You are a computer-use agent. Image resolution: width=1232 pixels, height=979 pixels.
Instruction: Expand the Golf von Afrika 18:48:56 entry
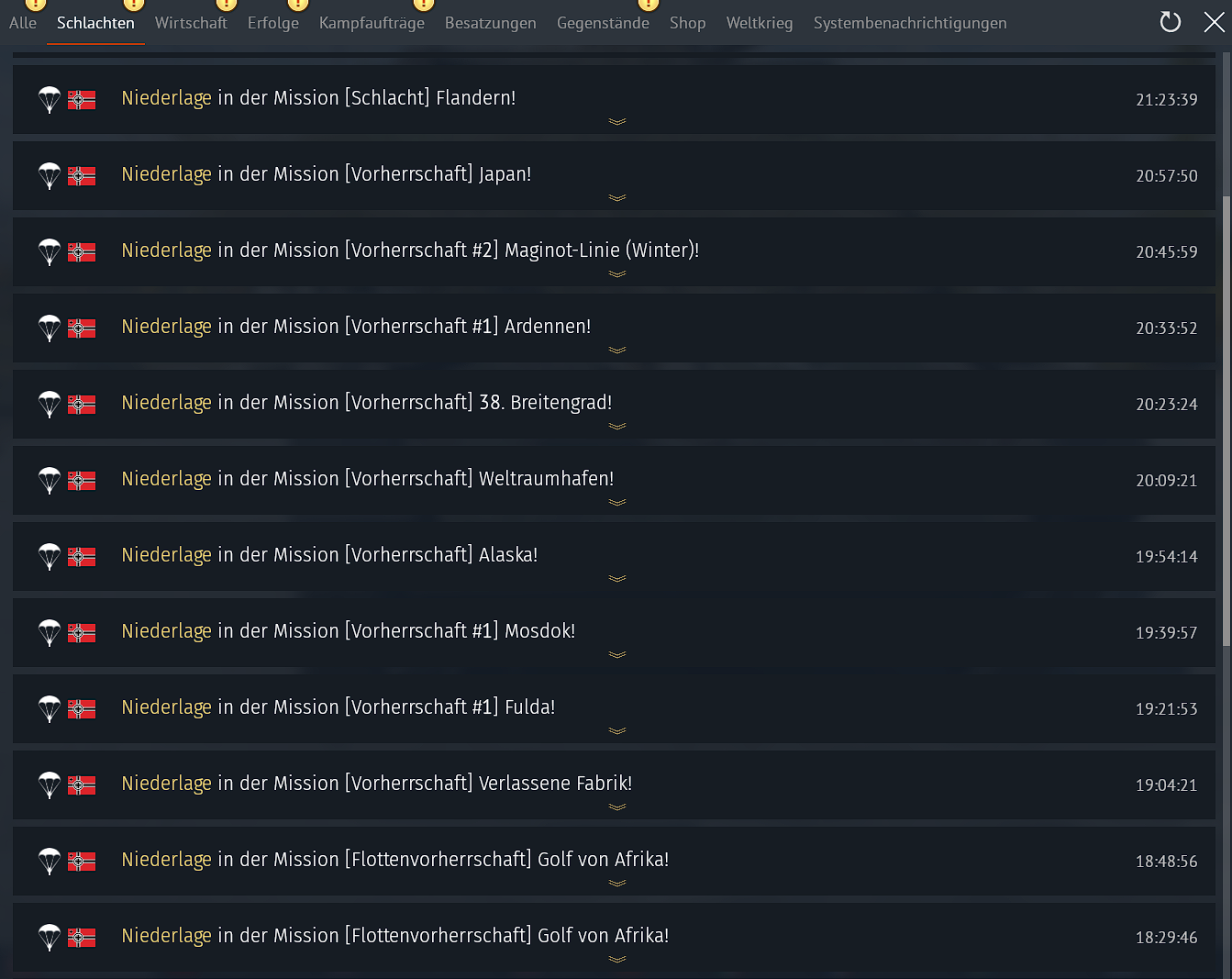(x=617, y=883)
